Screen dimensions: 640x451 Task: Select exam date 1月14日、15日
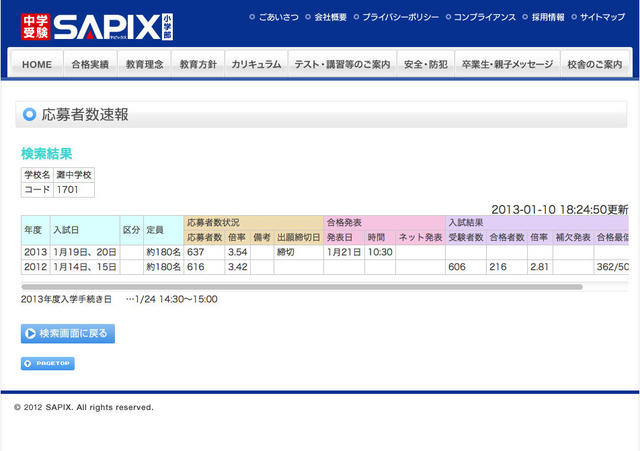[x=85, y=267]
